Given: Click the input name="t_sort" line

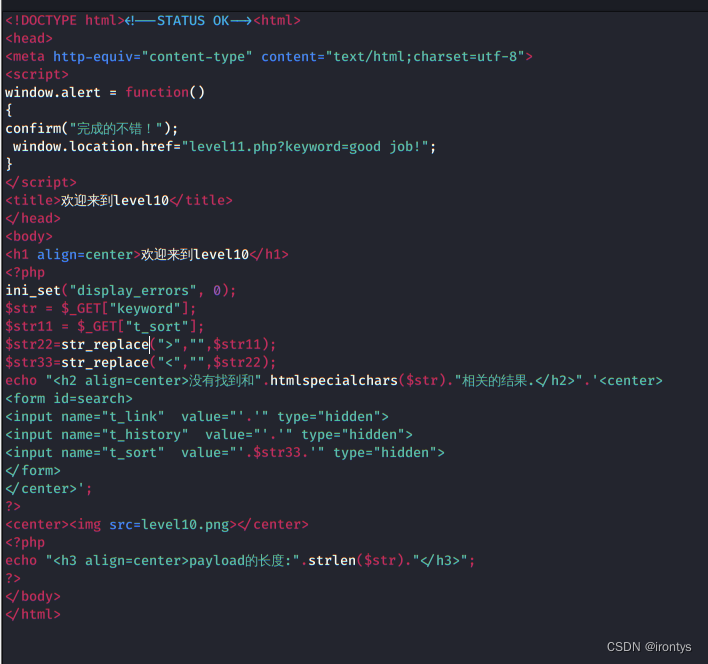Looking at the screenshot, I should [225, 453].
